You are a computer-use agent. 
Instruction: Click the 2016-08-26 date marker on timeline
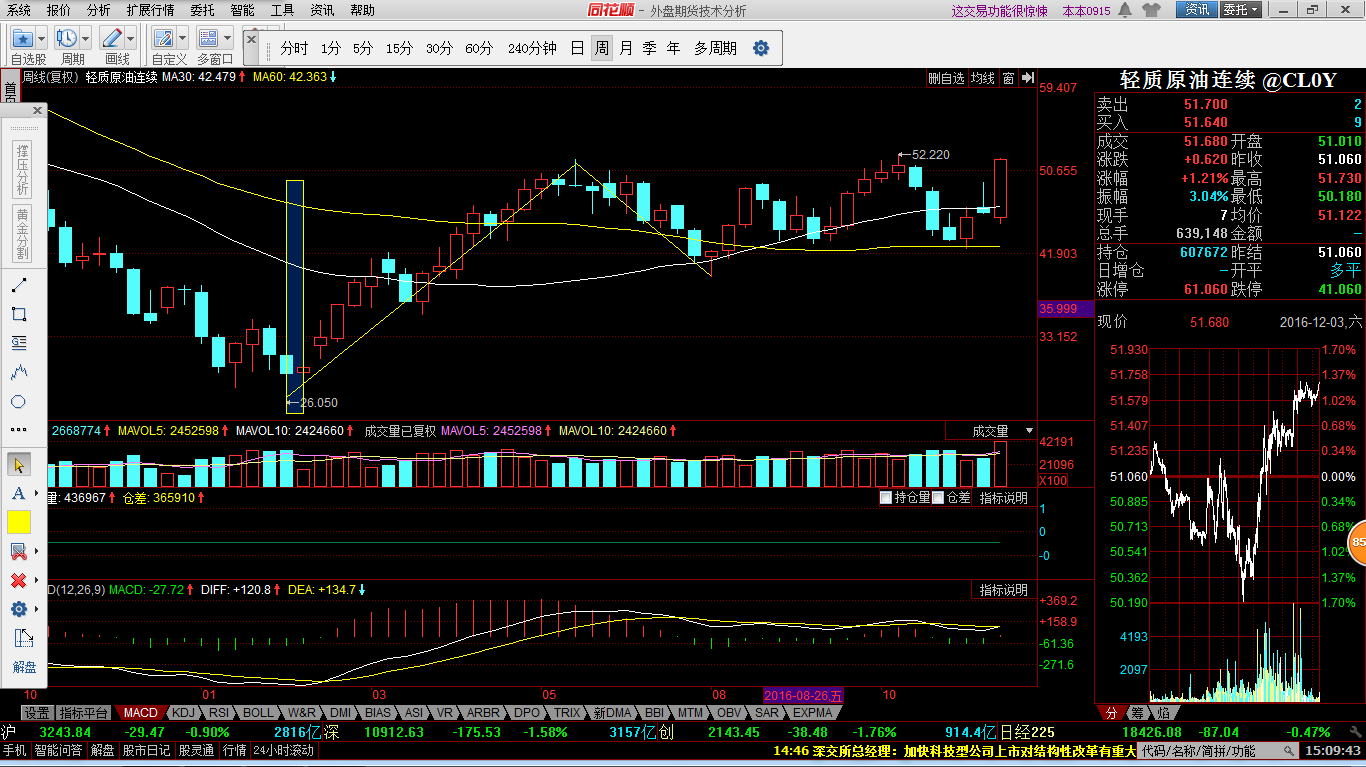tap(804, 695)
